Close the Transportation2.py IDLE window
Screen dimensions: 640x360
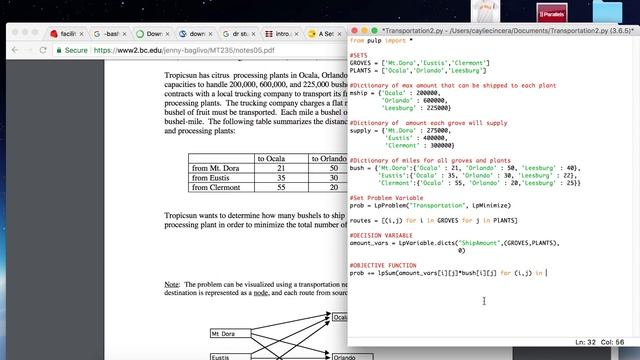354,31
